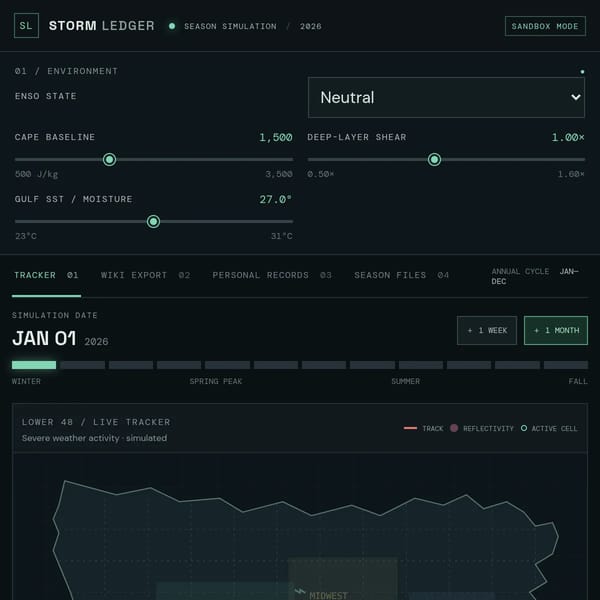
Task: Click the red Track legend line marker
Action: click(x=410, y=428)
